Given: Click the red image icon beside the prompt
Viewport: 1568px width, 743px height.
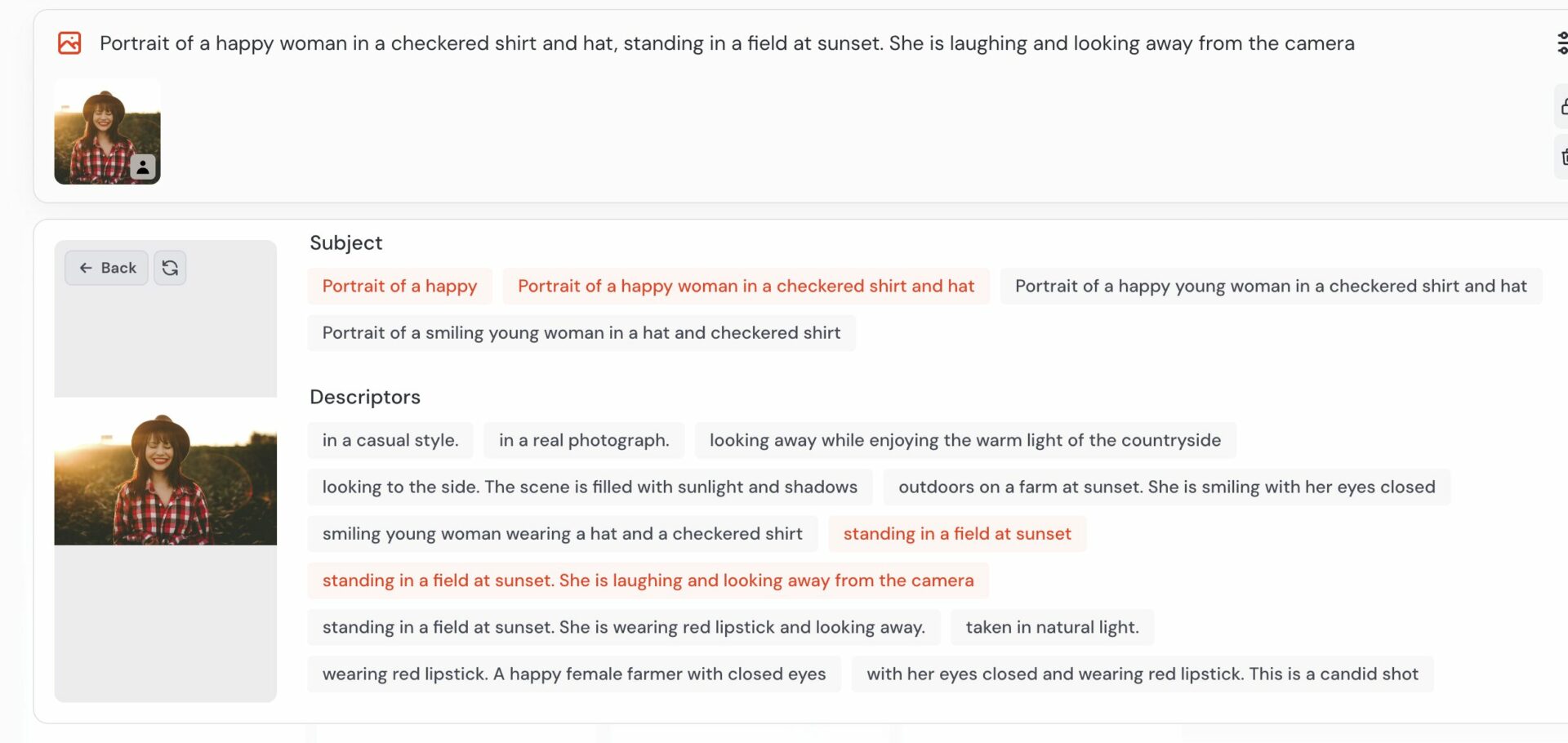Looking at the screenshot, I should (69, 42).
